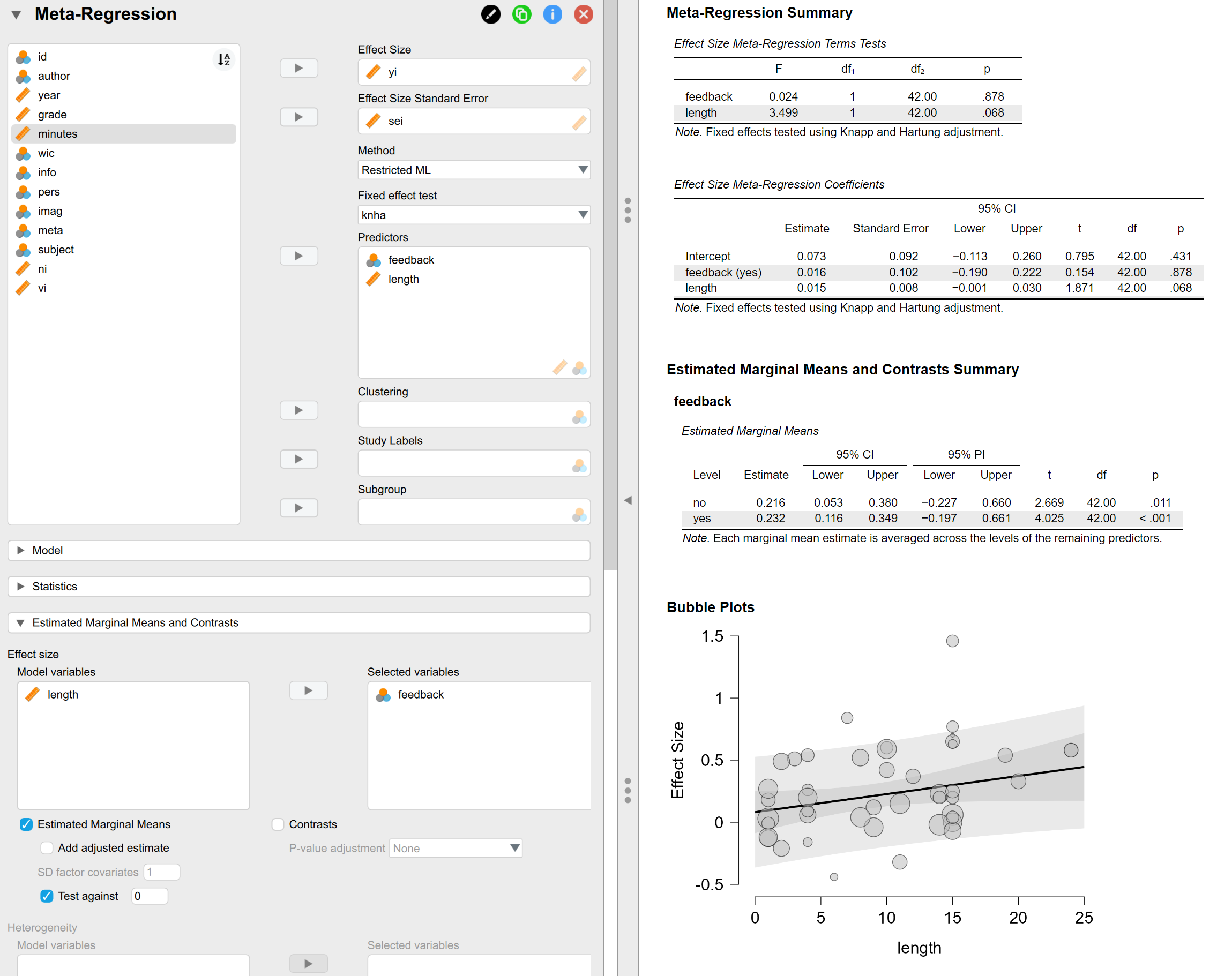1232x976 pixels.
Task: Tick the Contrasts checkbox
Action: pyautogui.click(x=278, y=824)
